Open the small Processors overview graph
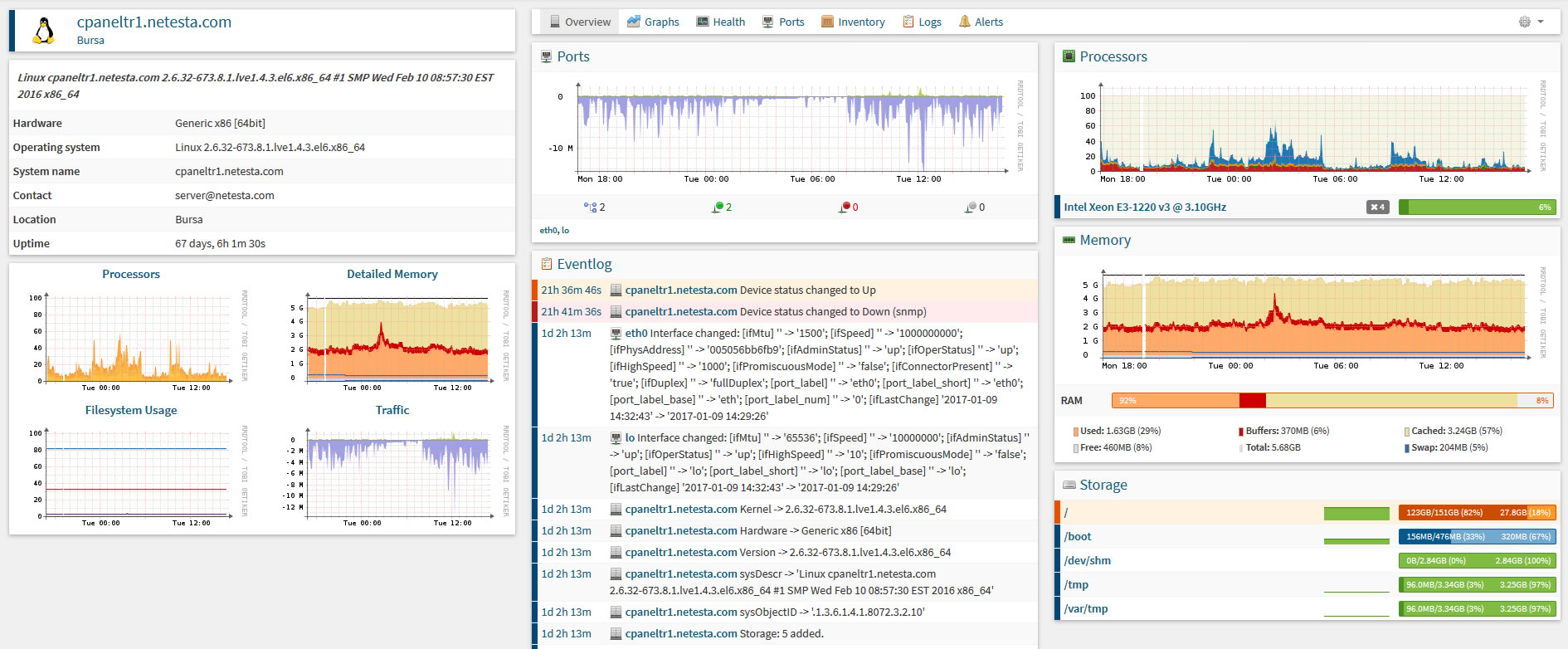 tap(131, 340)
